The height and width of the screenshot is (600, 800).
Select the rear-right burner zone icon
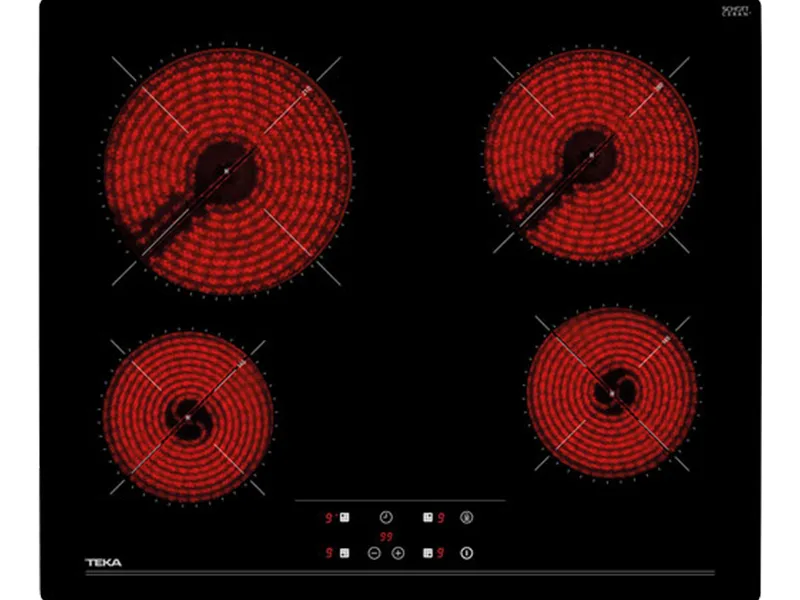click(x=427, y=518)
